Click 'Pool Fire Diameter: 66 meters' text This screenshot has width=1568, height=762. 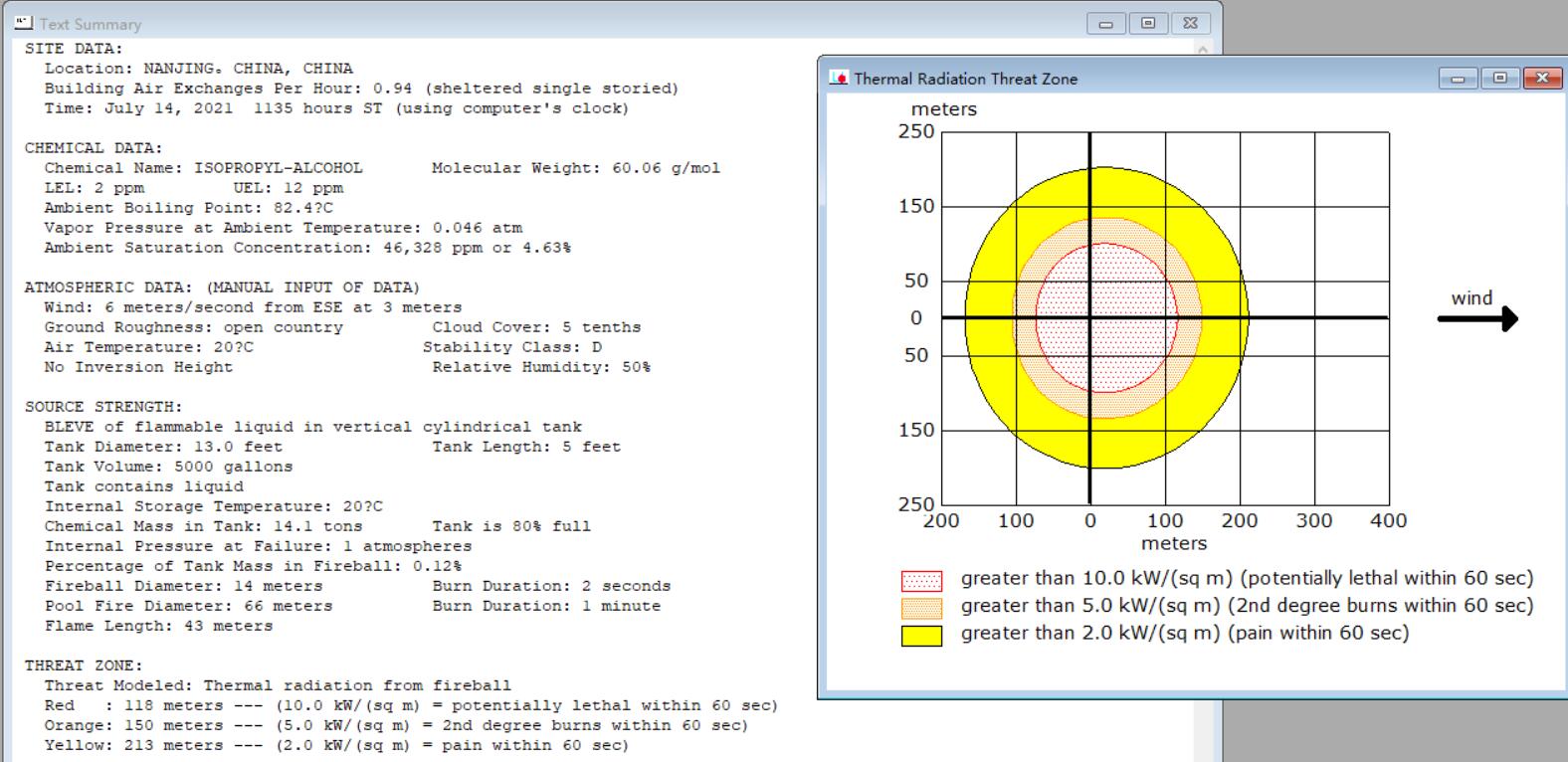pyautogui.click(x=188, y=606)
